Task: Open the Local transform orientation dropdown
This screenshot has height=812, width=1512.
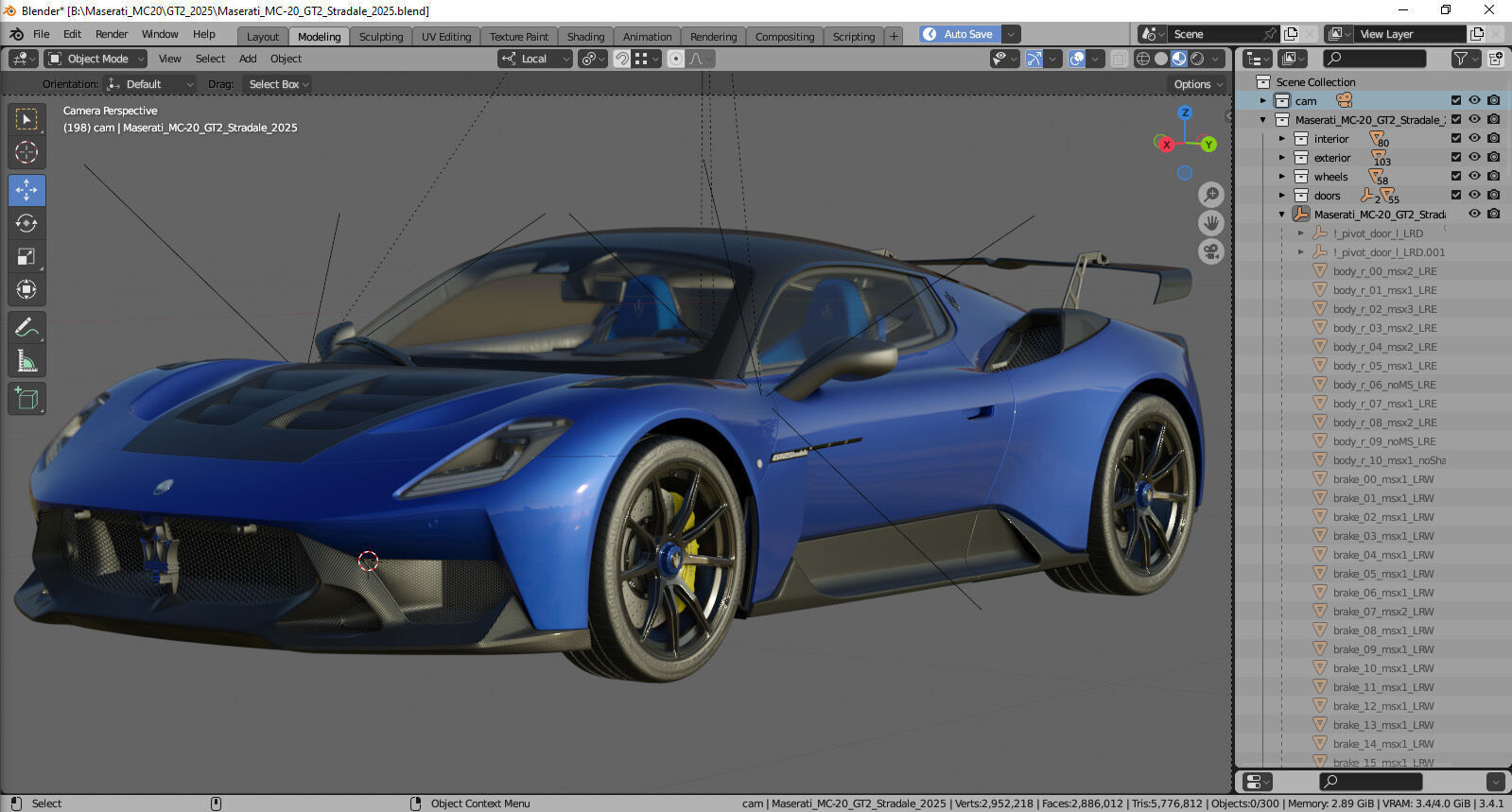Action: (535, 59)
